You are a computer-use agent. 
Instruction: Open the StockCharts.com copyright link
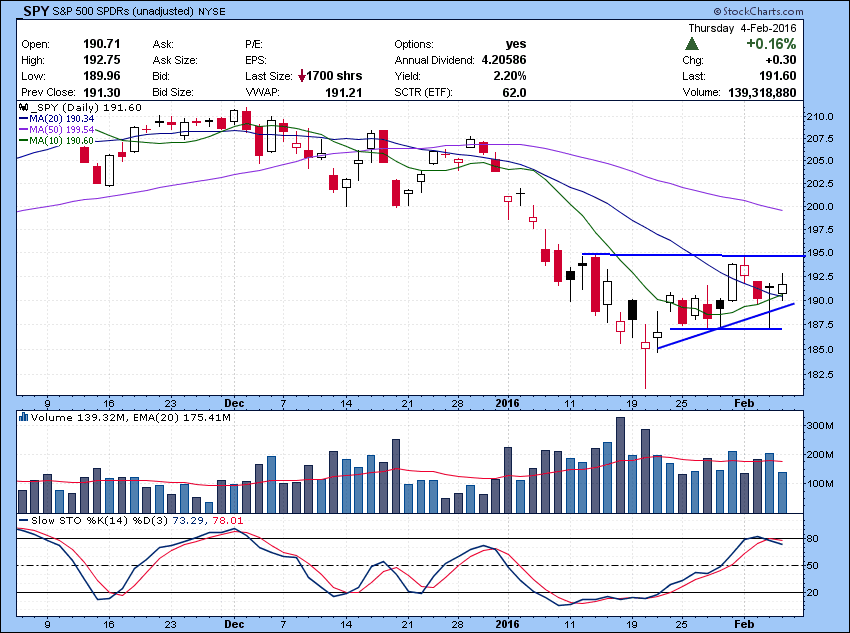pos(758,11)
